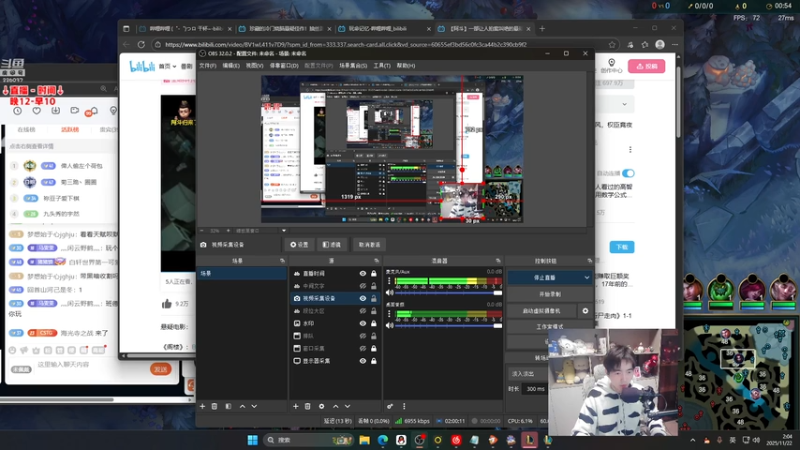Open the 视图(V) menu in OBS

coord(254,66)
